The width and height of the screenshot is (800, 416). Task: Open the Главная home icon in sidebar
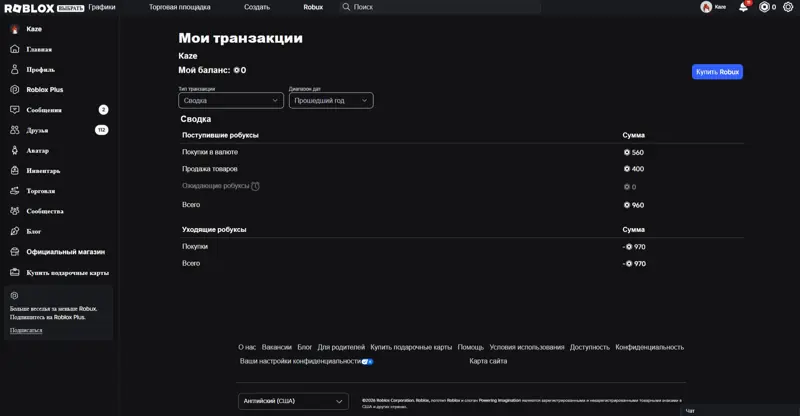[15, 49]
